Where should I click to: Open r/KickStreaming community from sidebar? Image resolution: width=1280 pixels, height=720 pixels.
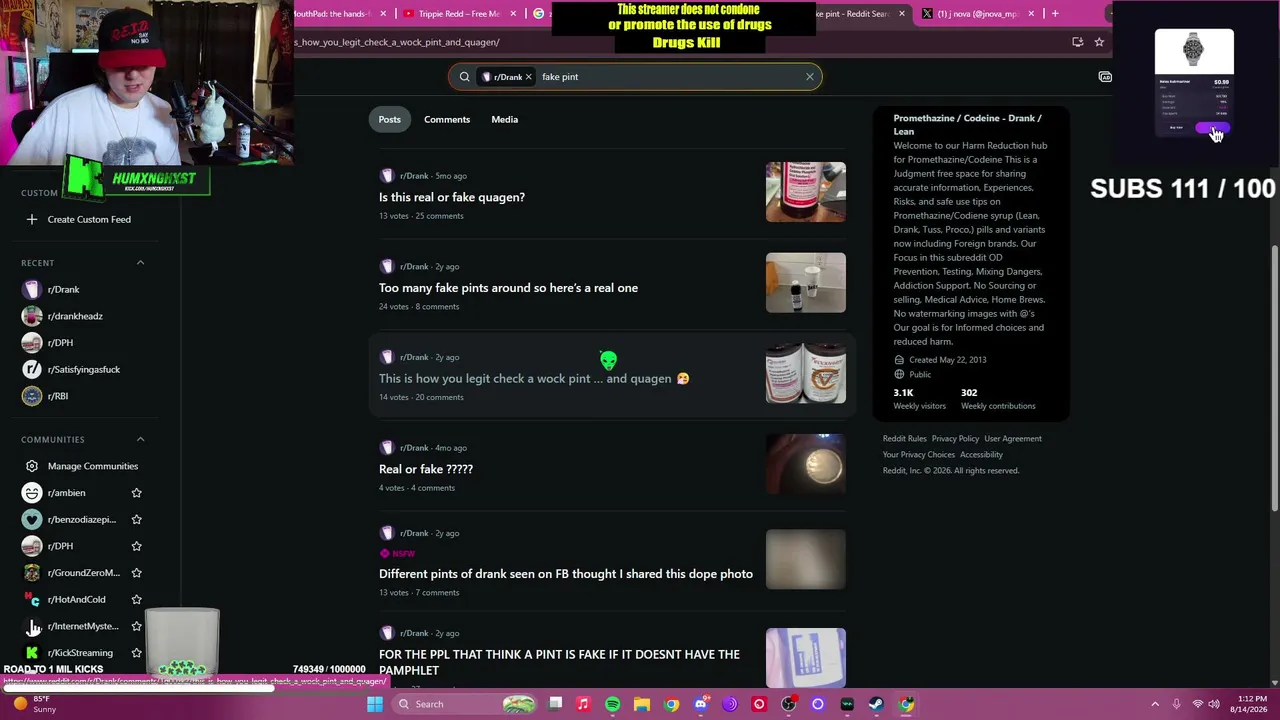click(x=80, y=653)
